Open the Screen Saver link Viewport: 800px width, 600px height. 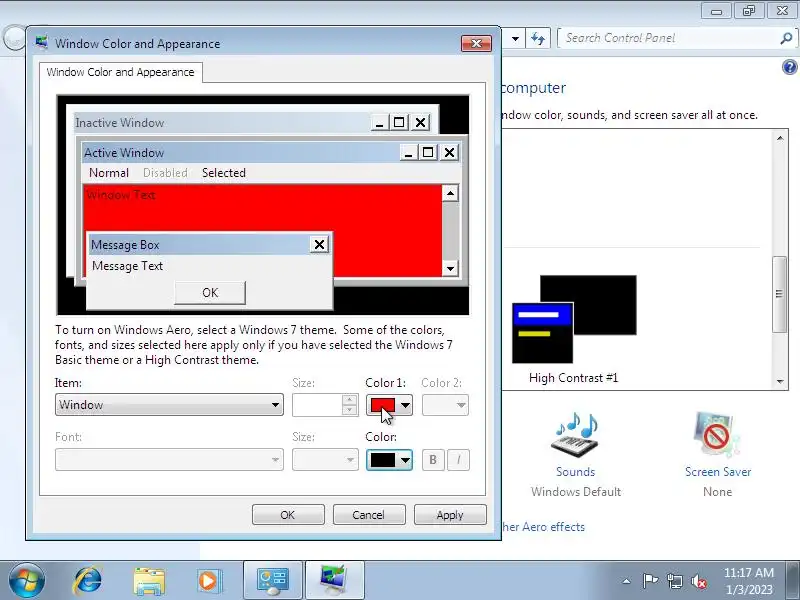pyautogui.click(x=718, y=472)
